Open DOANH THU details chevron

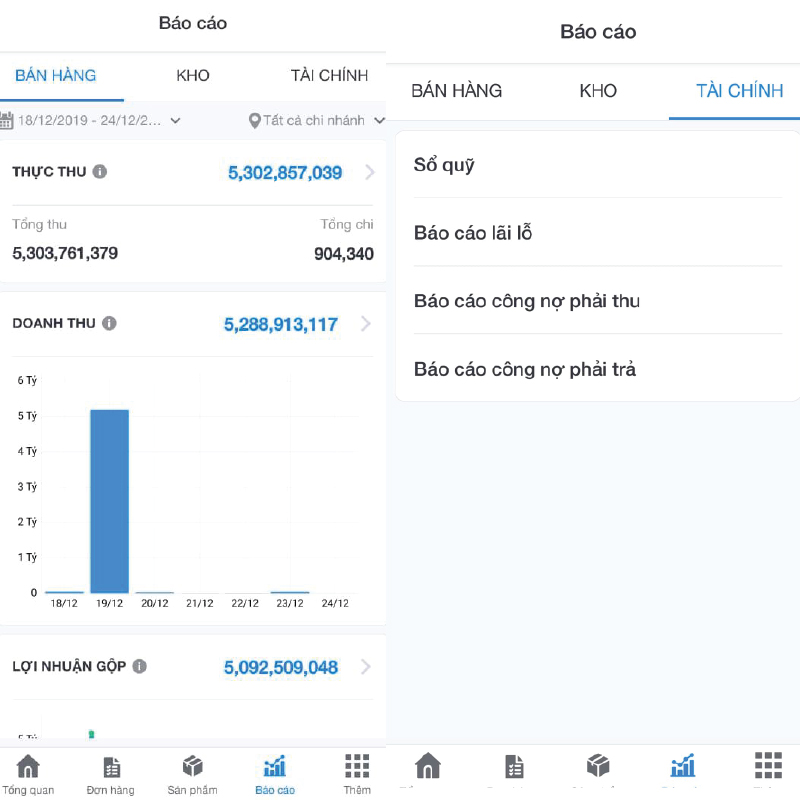pyautogui.click(x=366, y=324)
